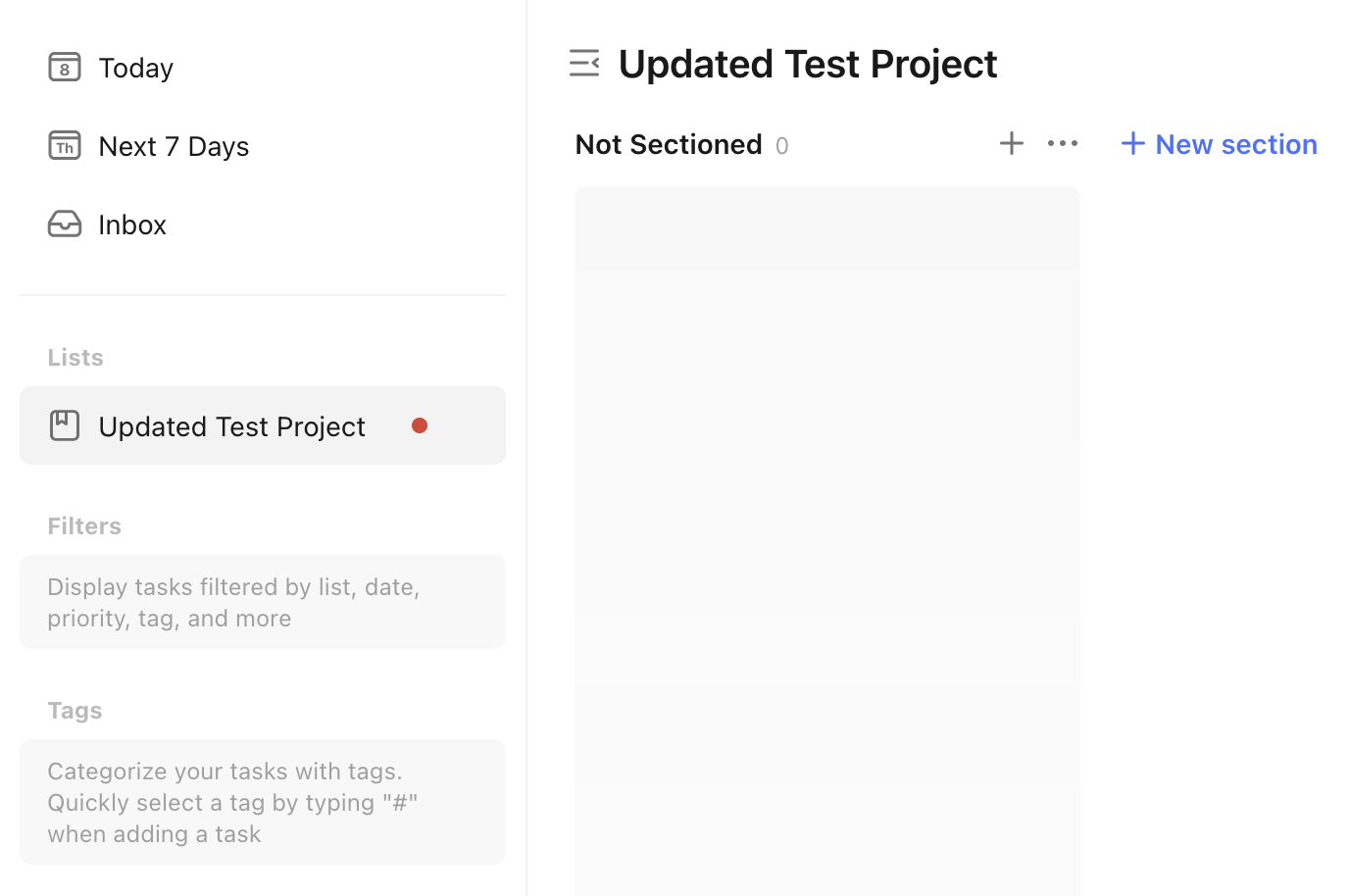1351x896 pixels.
Task: Click the Inbox tray icon
Action: pos(65,224)
